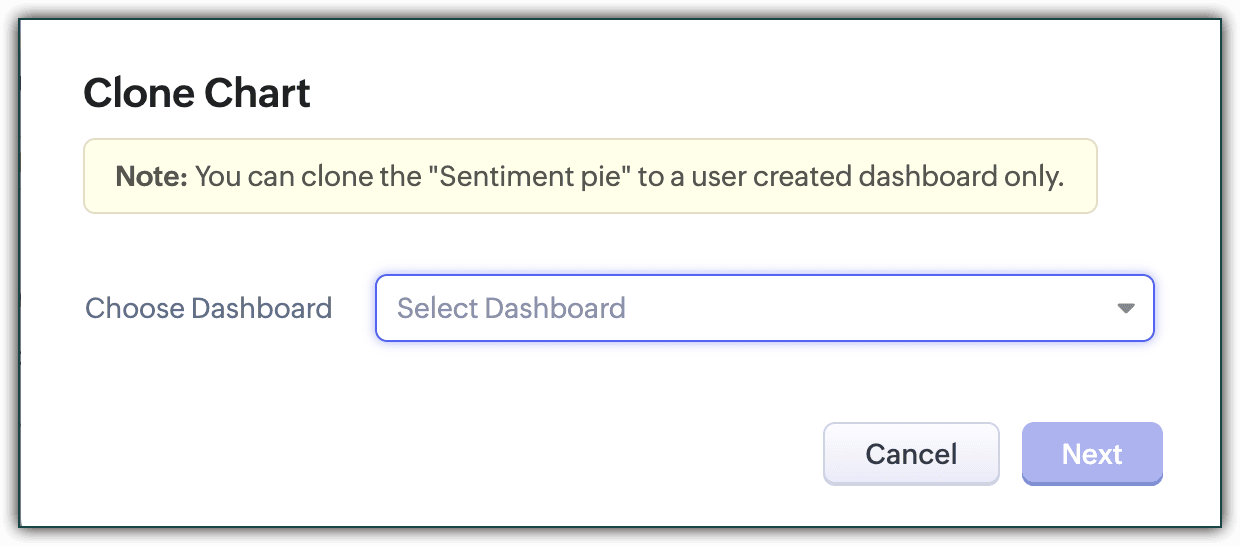Click the Next button

click(x=1092, y=454)
